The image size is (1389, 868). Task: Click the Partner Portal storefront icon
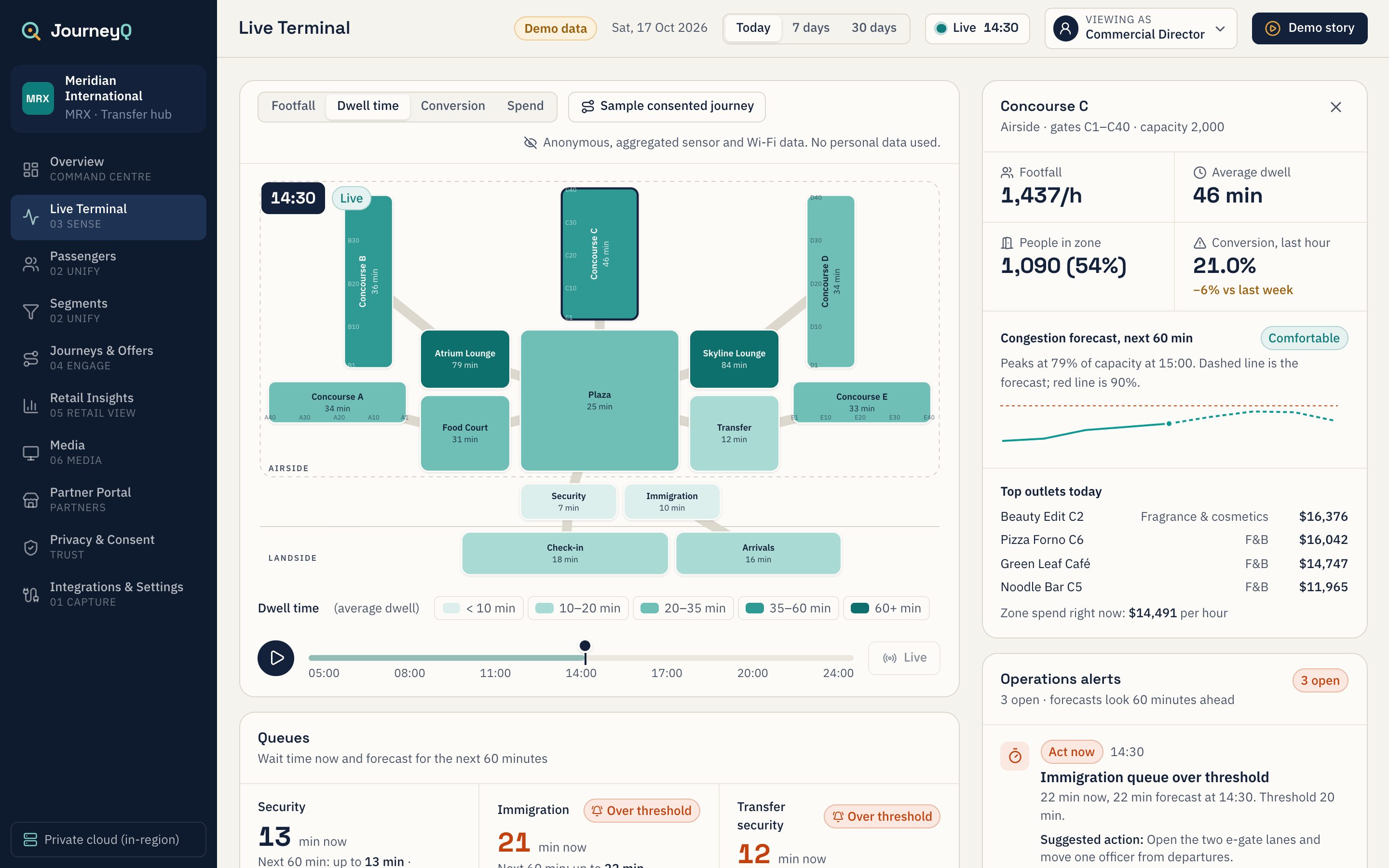pos(30,500)
